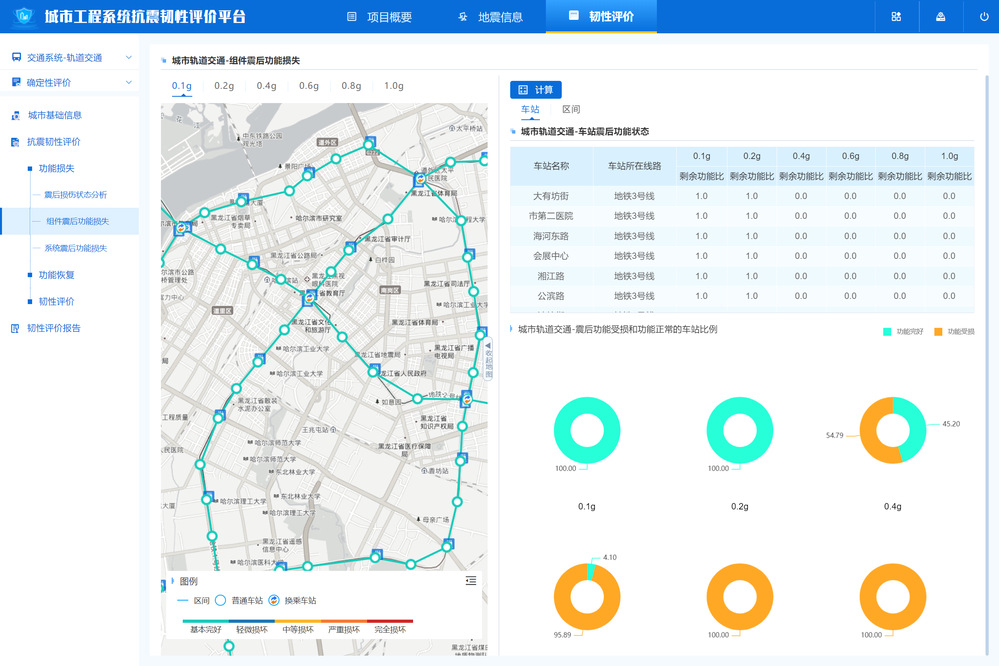The height and width of the screenshot is (666, 999).
Task: Collapse the legend panel via list icon
Action: [471, 581]
